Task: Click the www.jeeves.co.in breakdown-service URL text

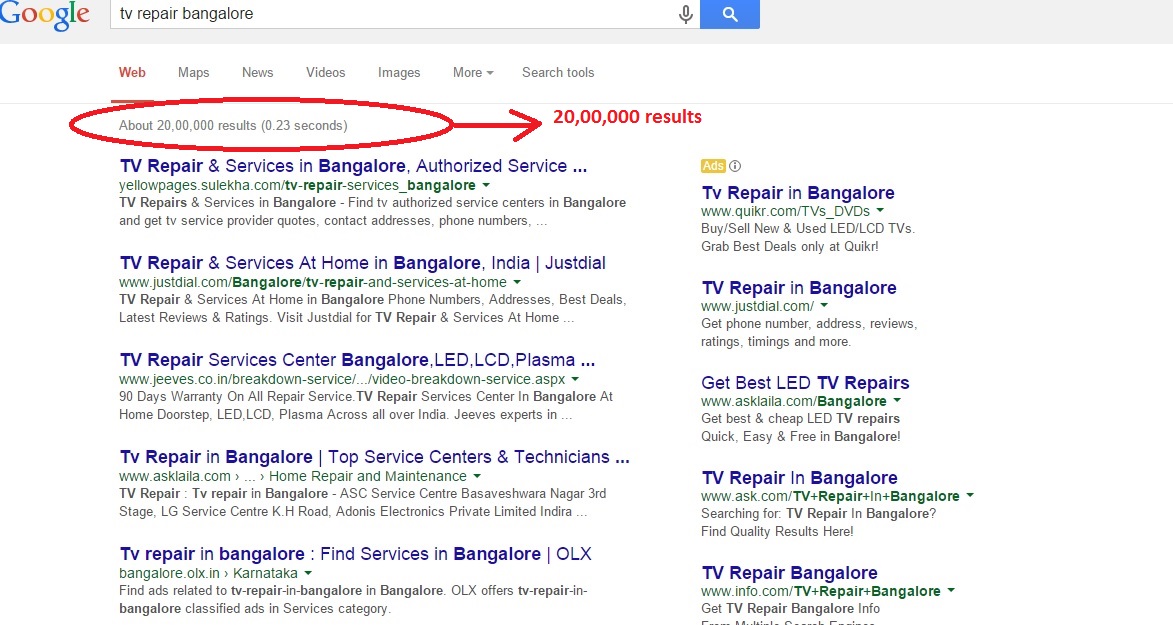Action: coord(342,379)
